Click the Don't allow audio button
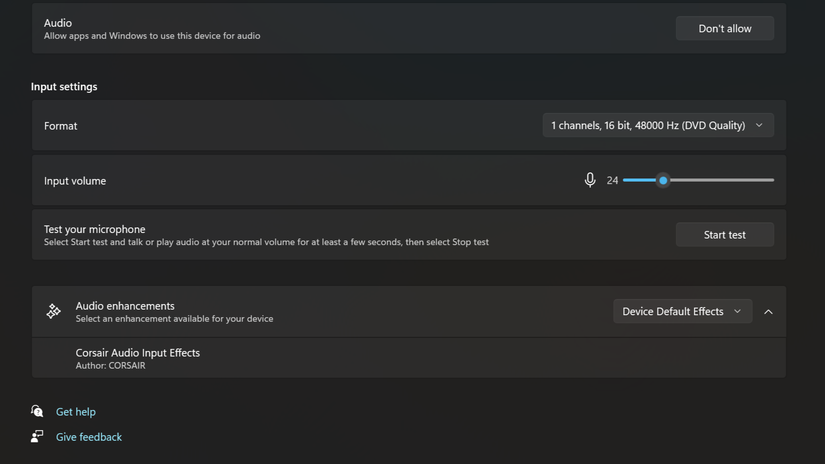Viewport: 825px width, 464px height. [x=724, y=29]
